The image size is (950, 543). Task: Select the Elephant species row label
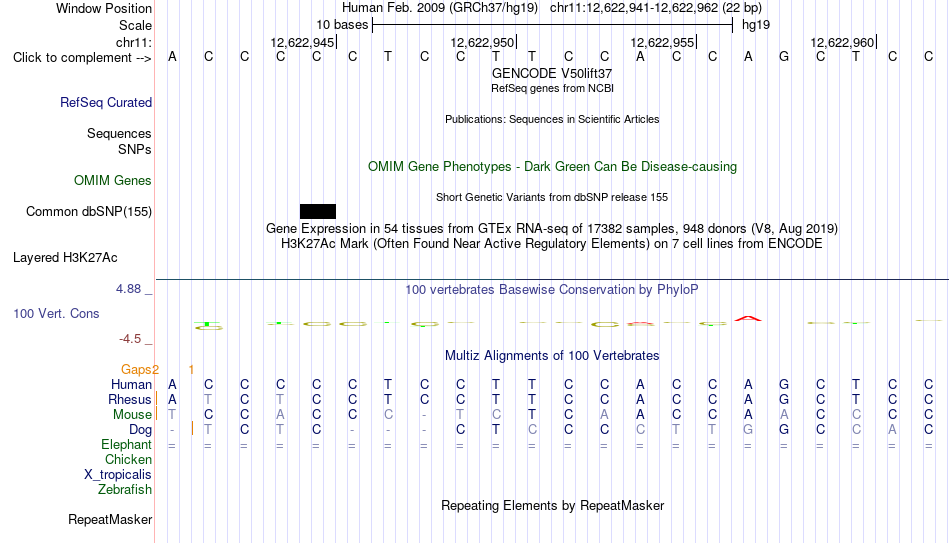127,445
